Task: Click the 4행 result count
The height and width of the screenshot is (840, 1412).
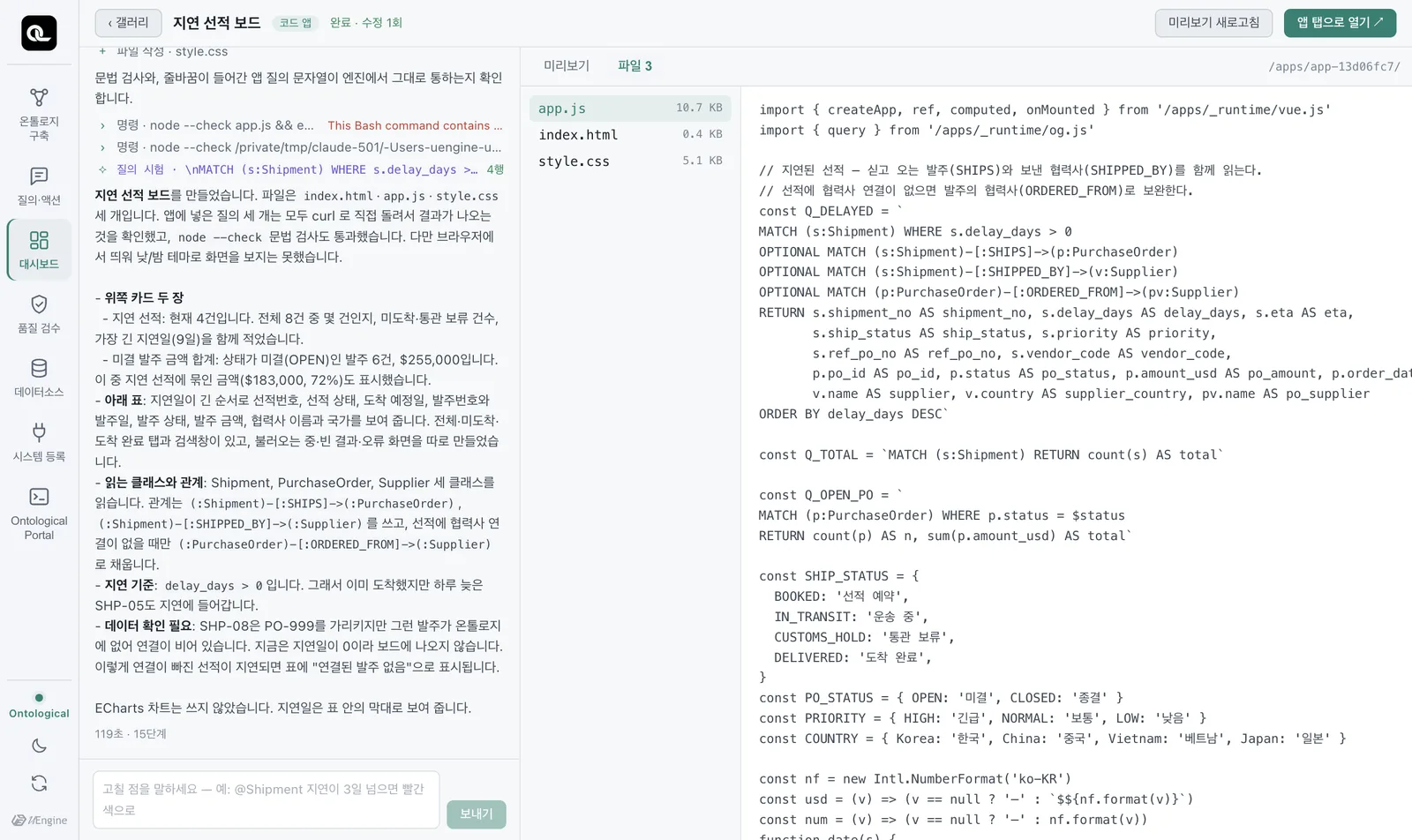Action: point(495,169)
